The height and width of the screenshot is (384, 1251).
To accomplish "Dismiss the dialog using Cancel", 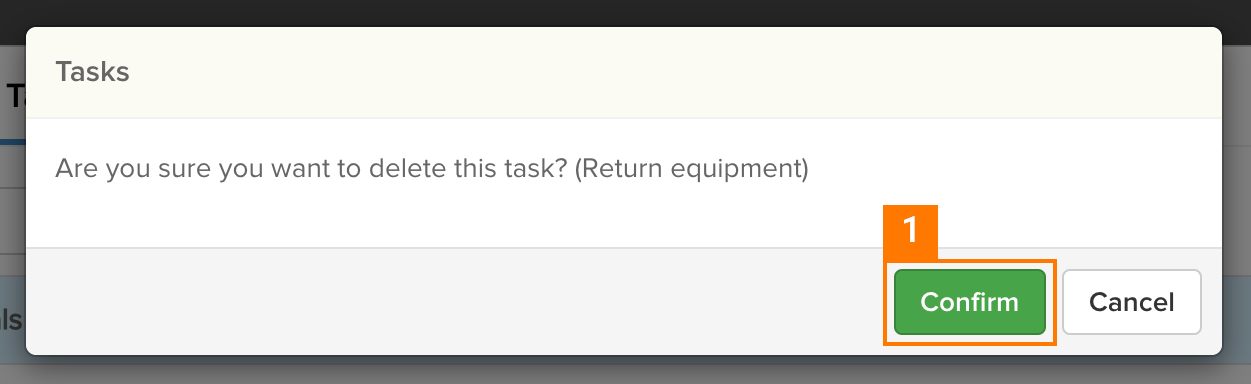I will coord(1131,301).
